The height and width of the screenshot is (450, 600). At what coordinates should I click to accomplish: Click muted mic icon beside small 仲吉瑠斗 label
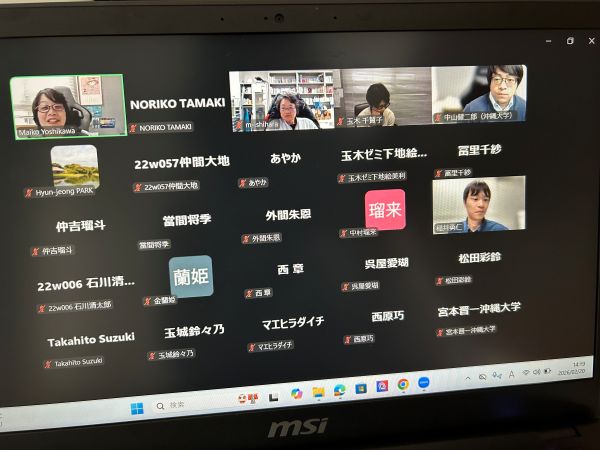pos(36,252)
